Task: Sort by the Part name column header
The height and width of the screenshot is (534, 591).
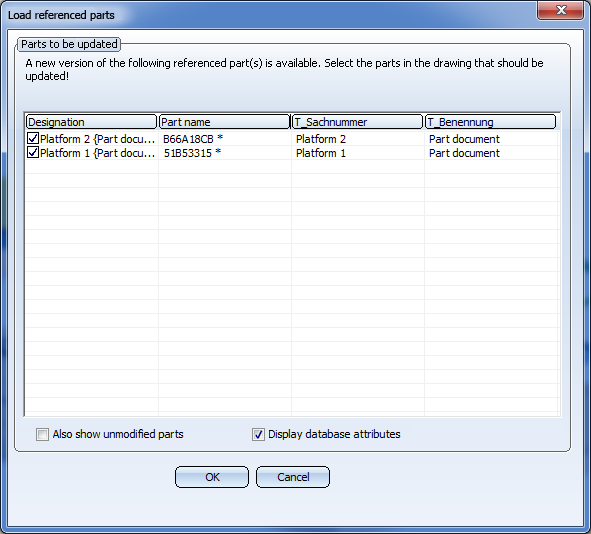Action: pyautogui.click(x=224, y=122)
